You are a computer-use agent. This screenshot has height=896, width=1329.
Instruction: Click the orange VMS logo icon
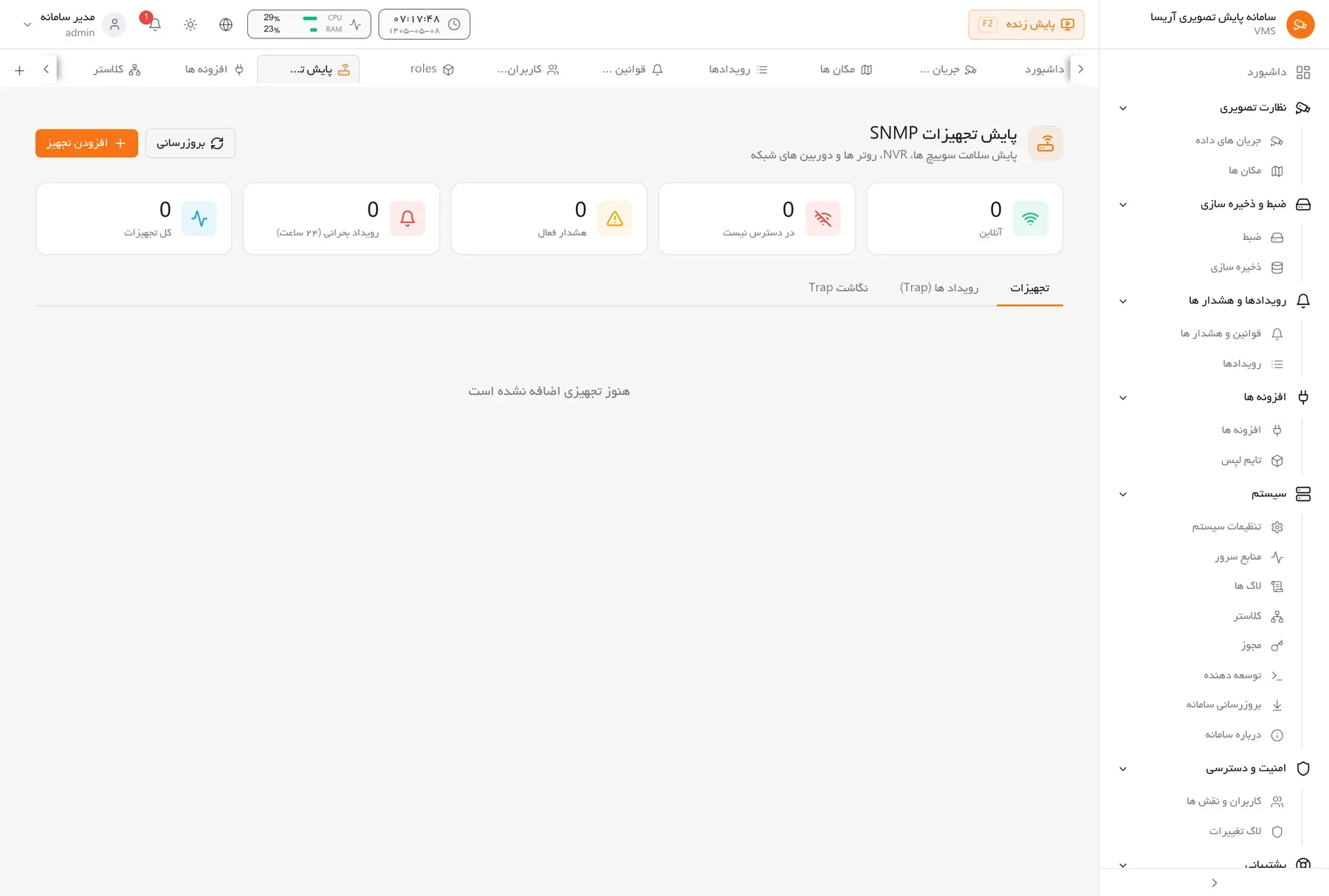coord(1300,24)
